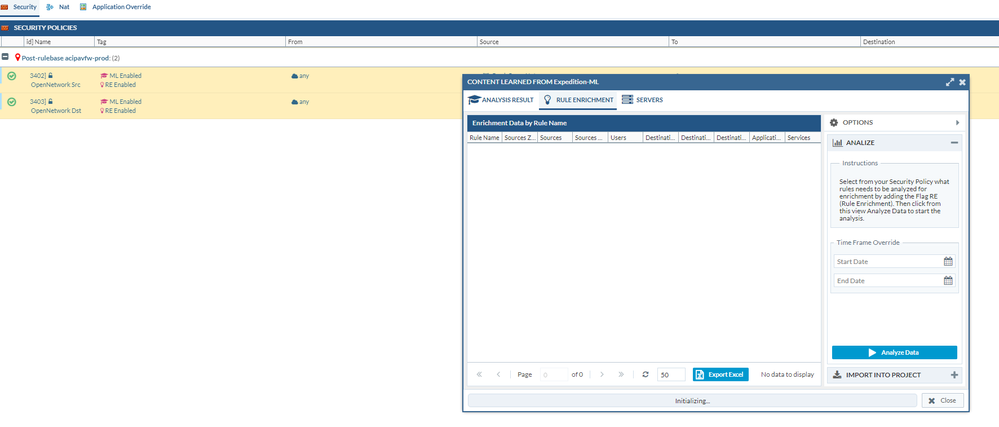The image size is (999, 427).
Task: Sort by Rule Name column
Action: pos(484,137)
